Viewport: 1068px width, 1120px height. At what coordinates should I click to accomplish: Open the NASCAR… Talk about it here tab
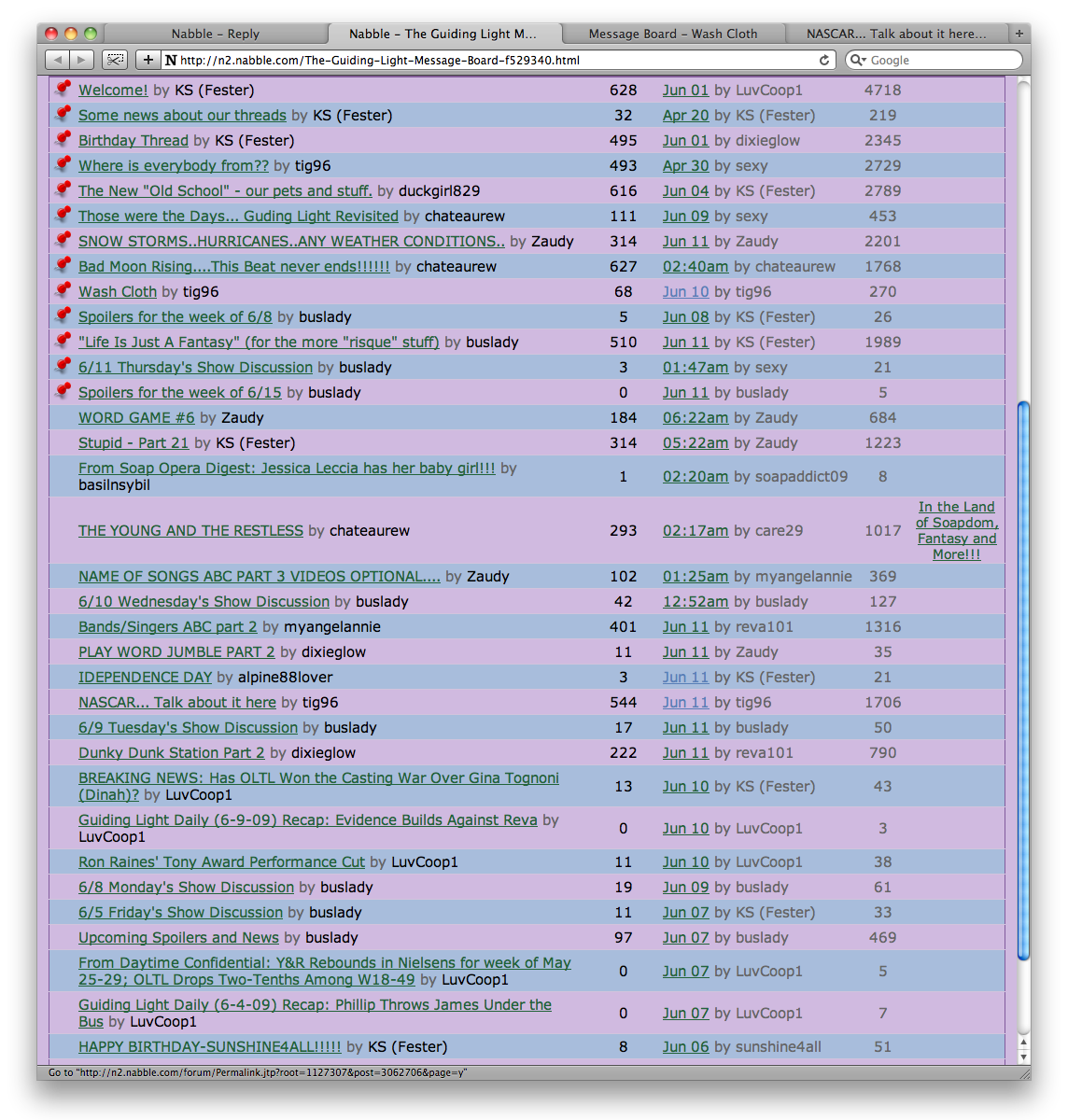[896, 34]
